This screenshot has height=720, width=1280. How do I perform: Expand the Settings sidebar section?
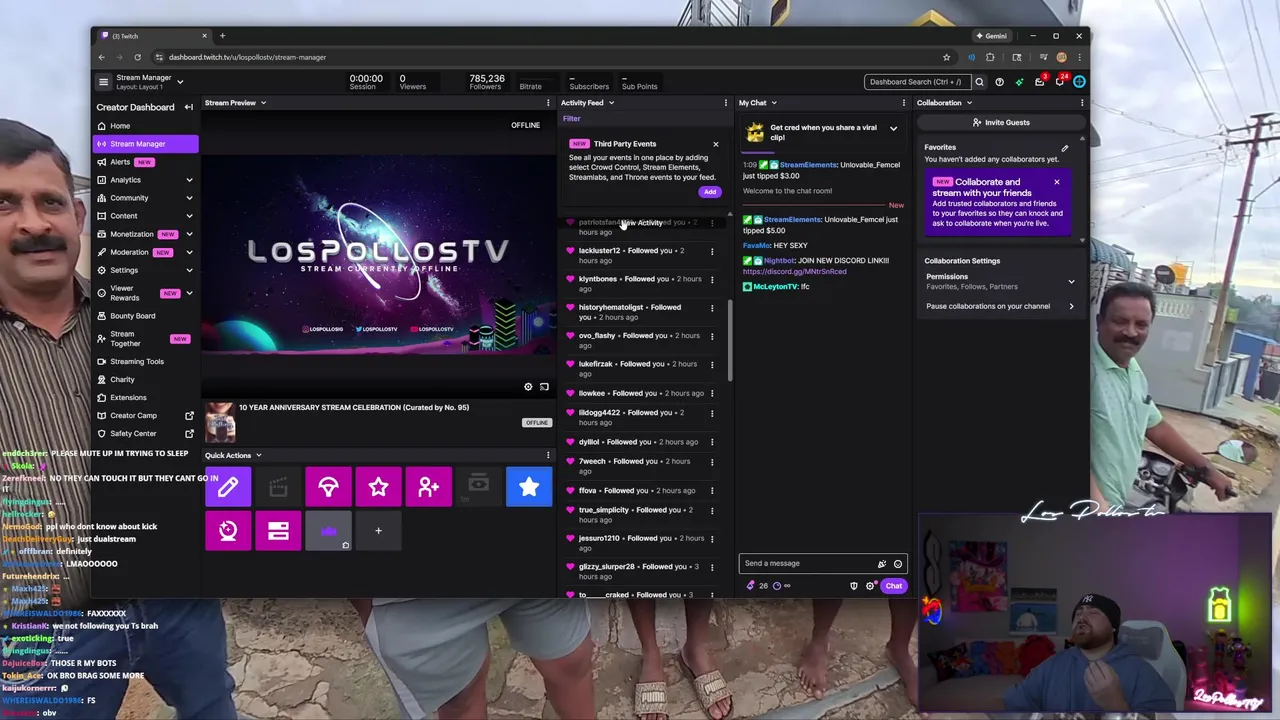[189, 270]
